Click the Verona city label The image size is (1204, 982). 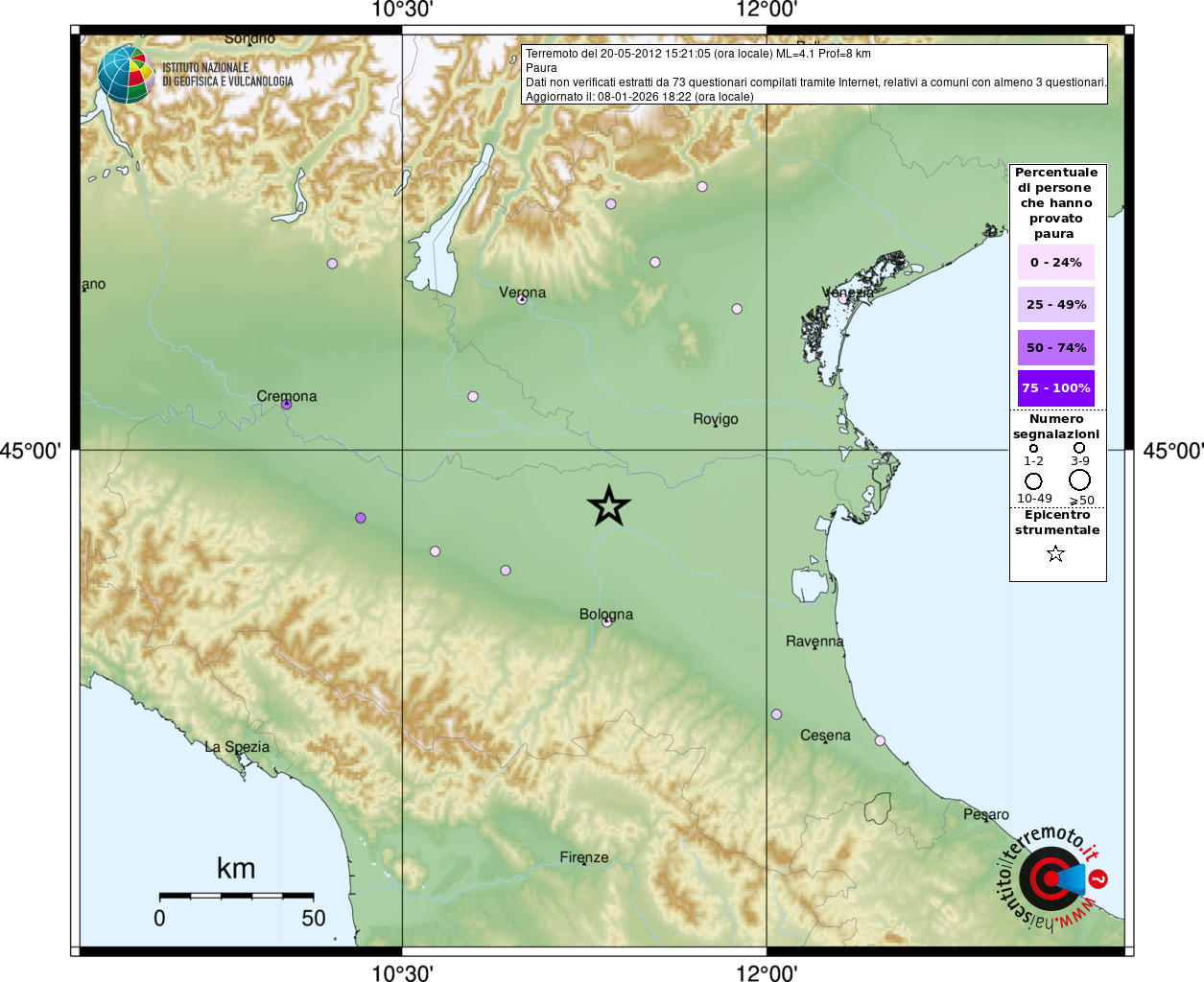[522, 292]
